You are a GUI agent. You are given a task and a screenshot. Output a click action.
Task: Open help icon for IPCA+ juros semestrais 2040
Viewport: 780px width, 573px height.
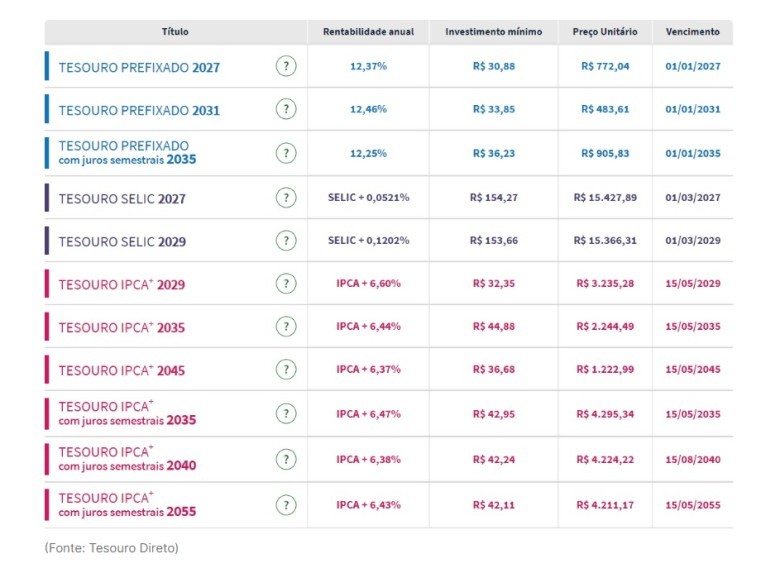286,459
